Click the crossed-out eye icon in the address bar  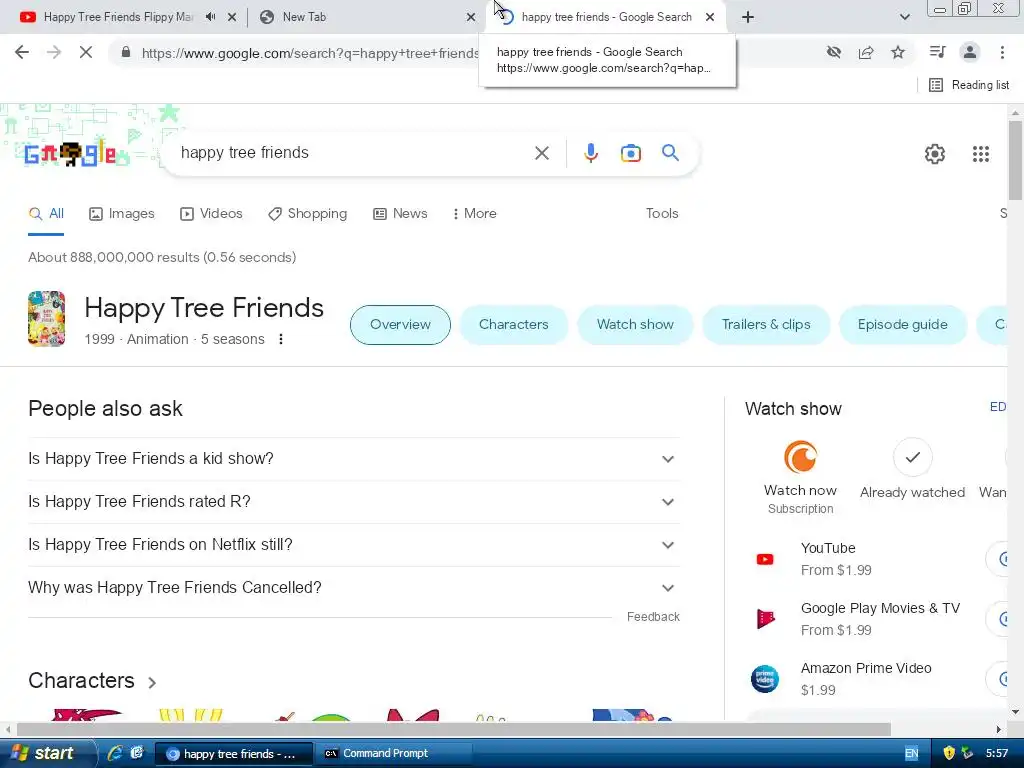point(834,52)
